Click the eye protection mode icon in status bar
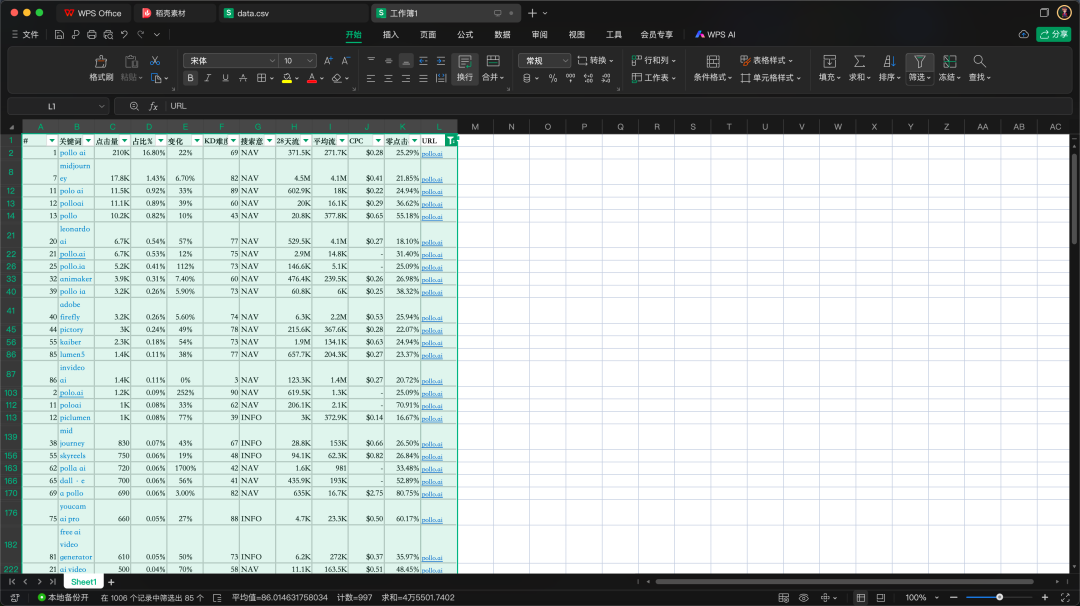The image size is (1080, 606). (804, 598)
